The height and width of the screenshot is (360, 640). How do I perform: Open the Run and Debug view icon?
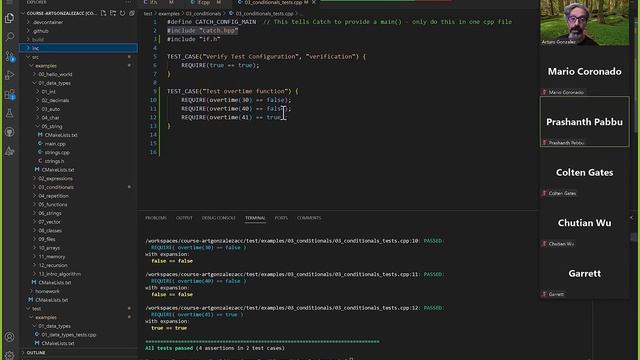(9, 75)
